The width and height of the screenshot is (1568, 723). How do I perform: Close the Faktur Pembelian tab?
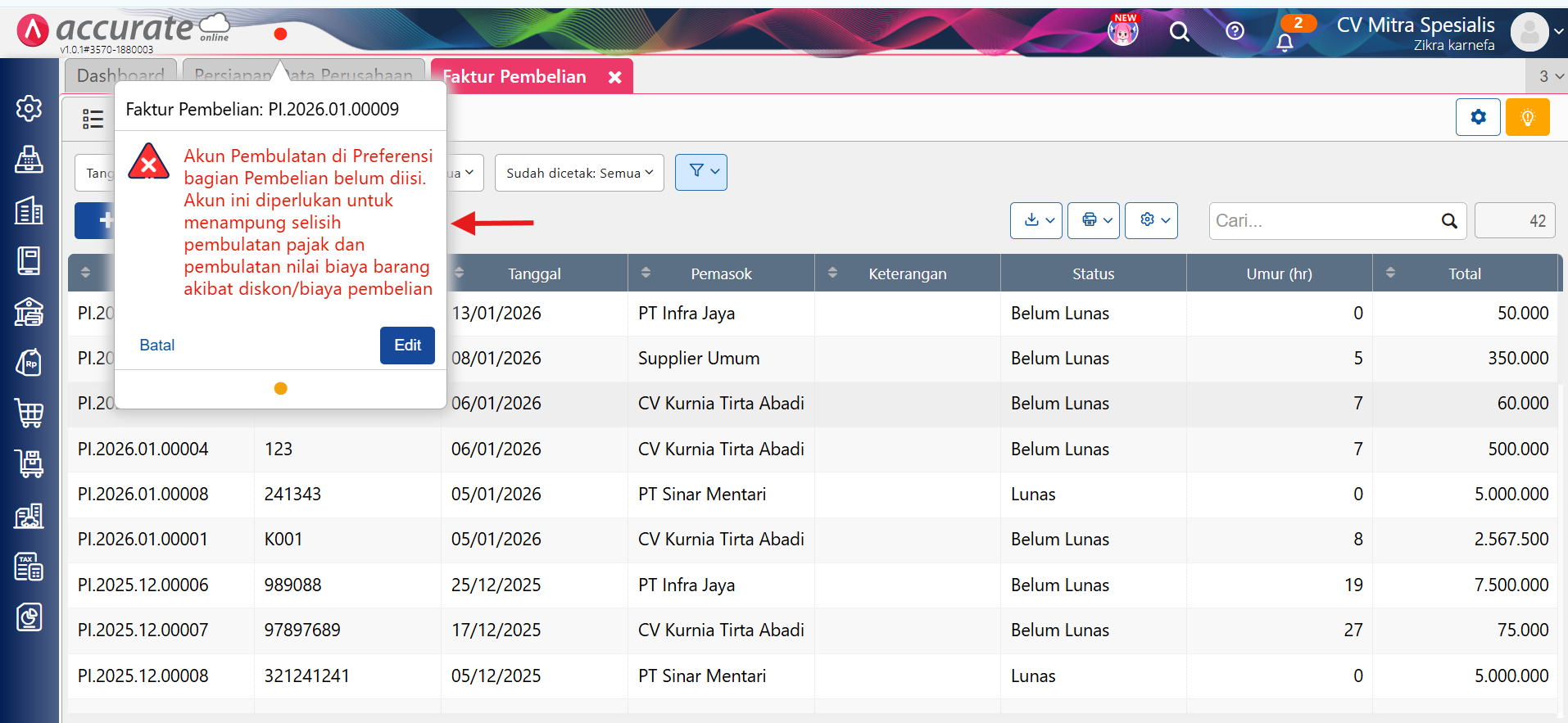point(614,77)
